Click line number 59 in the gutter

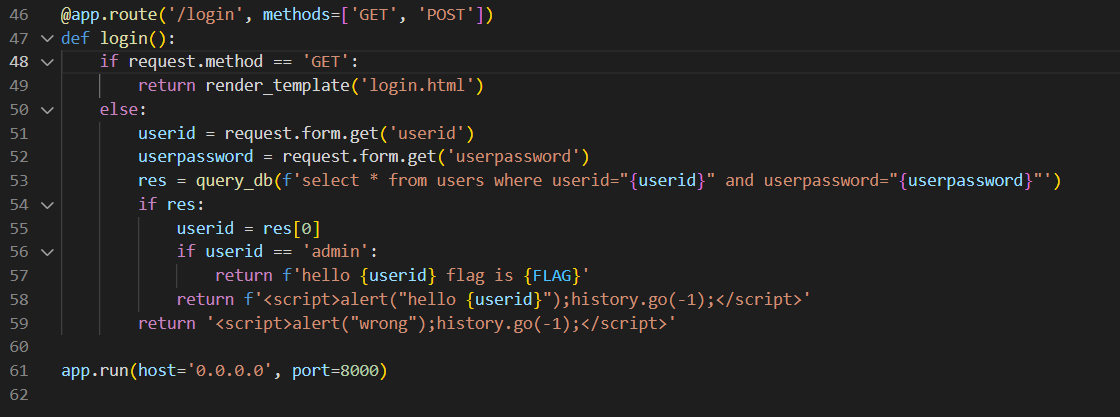tap(19, 323)
